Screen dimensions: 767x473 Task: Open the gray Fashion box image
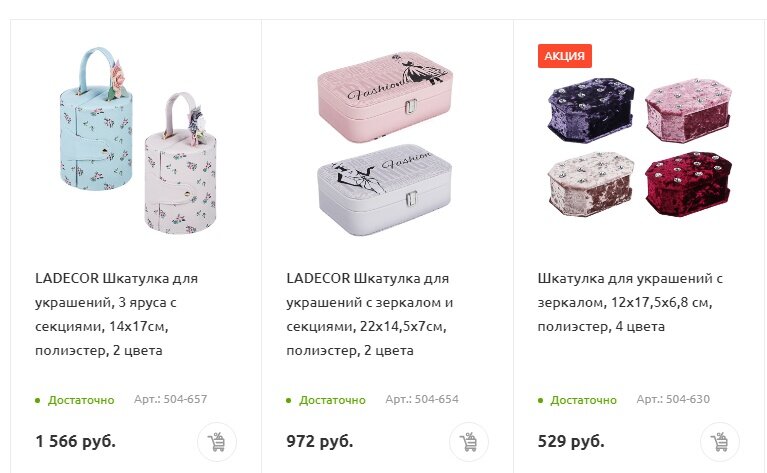point(384,190)
